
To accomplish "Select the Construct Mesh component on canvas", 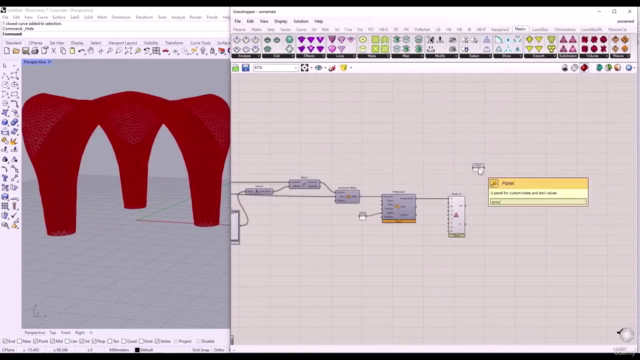I will pyautogui.click(x=347, y=196).
